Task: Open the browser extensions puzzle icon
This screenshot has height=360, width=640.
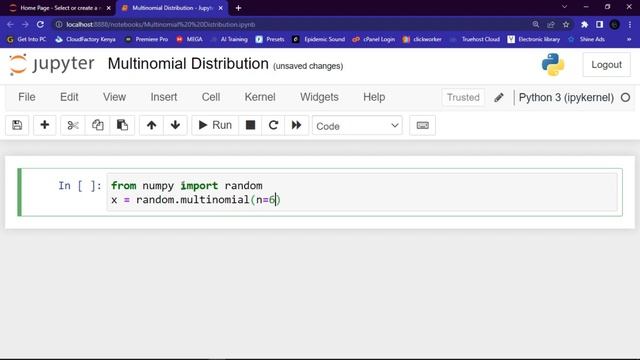Action: coord(584,24)
